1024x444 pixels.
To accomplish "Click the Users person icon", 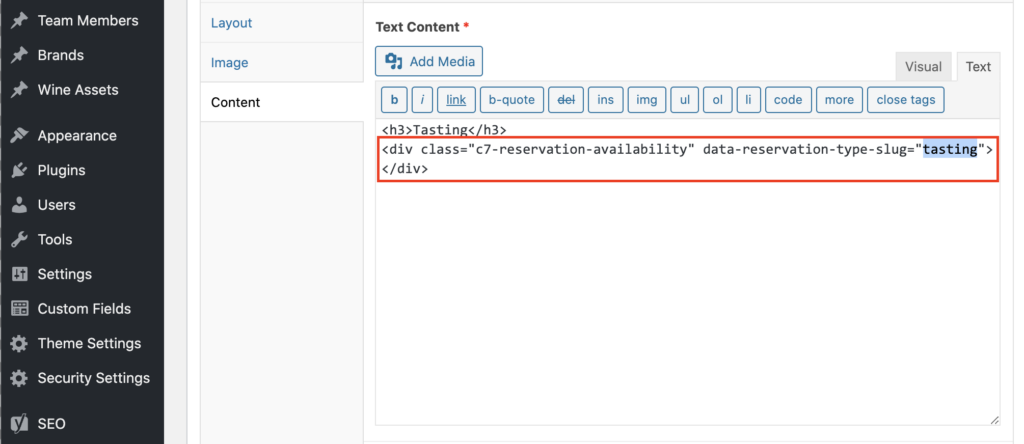I will 20,205.
